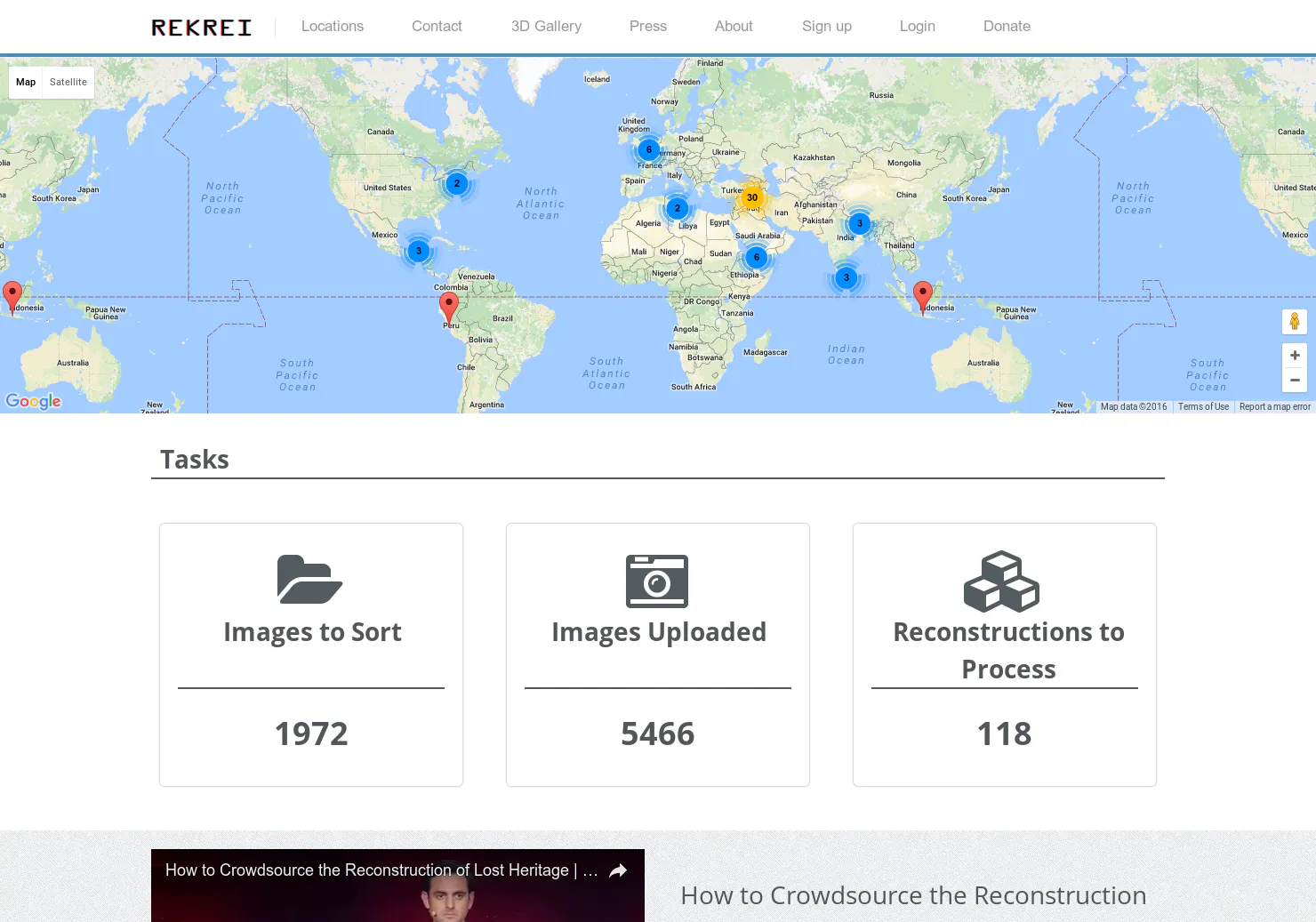Click the Images Uploaded label
This screenshot has height=922, width=1316.
[659, 632]
